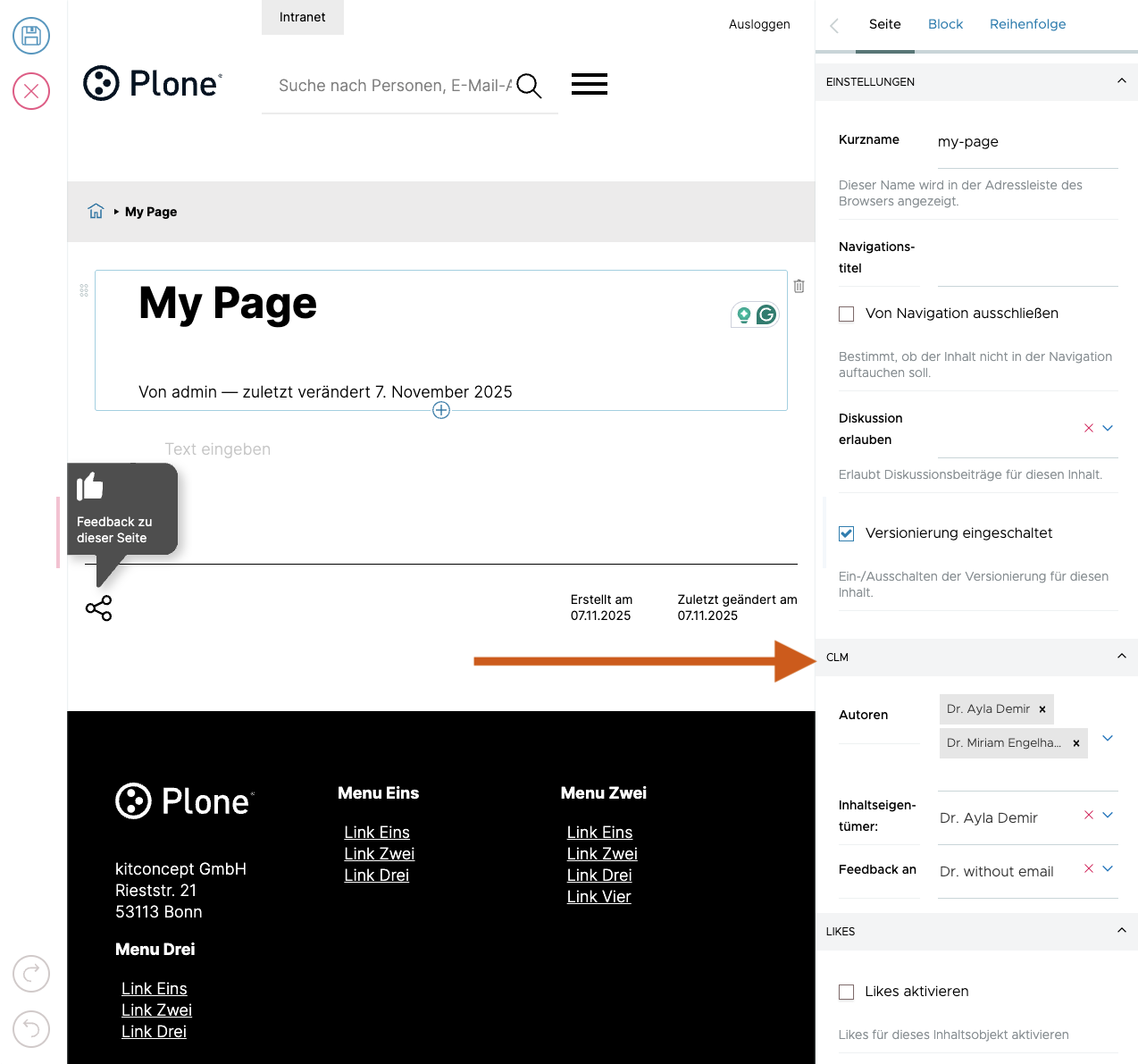Viewport: 1138px width, 1064px height.
Task: Clear the Inhaltseigentümer value
Action: click(1089, 815)
